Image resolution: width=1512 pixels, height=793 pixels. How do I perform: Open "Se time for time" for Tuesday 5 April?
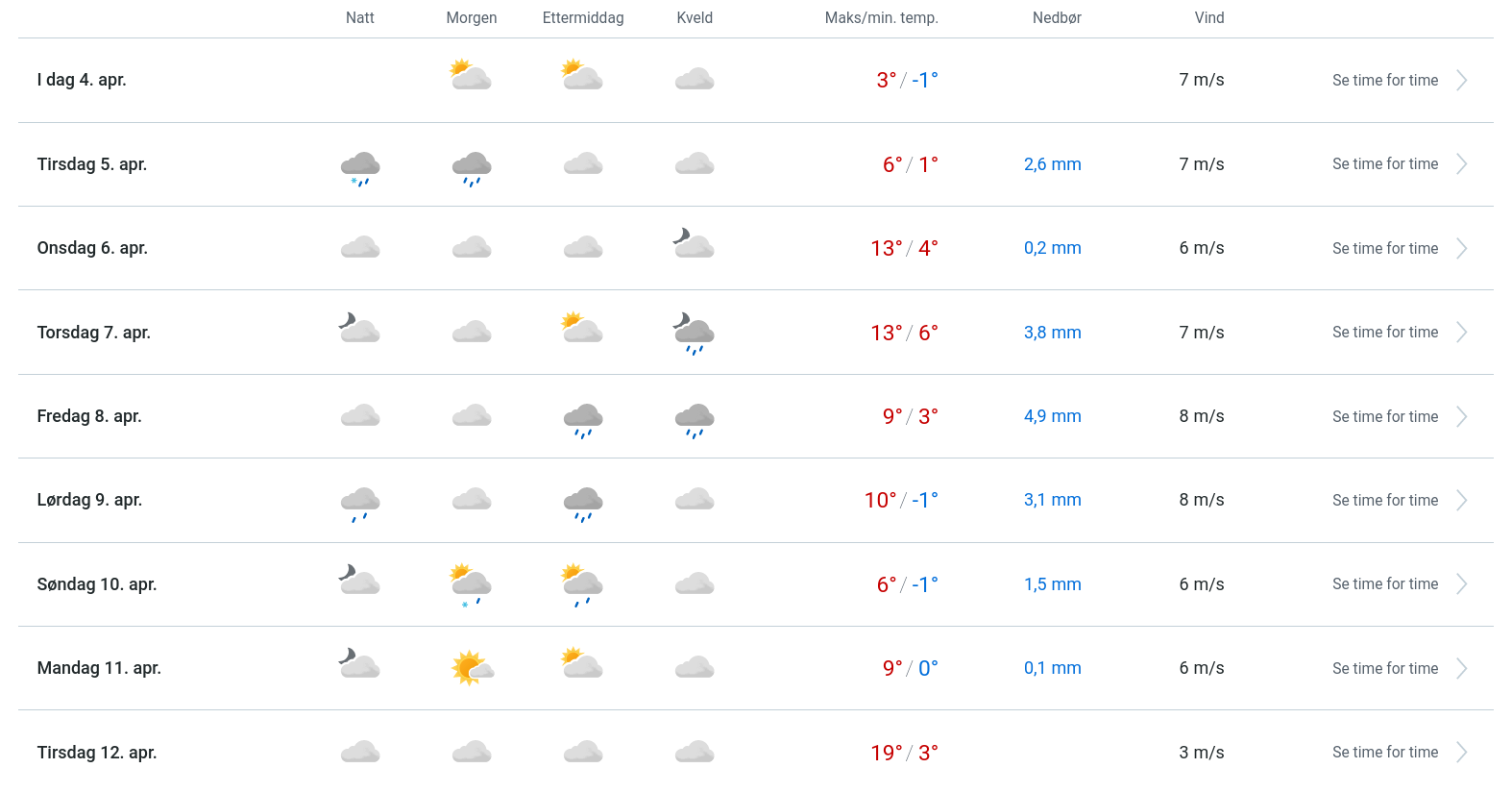pyautogui.click(x=1384, y=164)
